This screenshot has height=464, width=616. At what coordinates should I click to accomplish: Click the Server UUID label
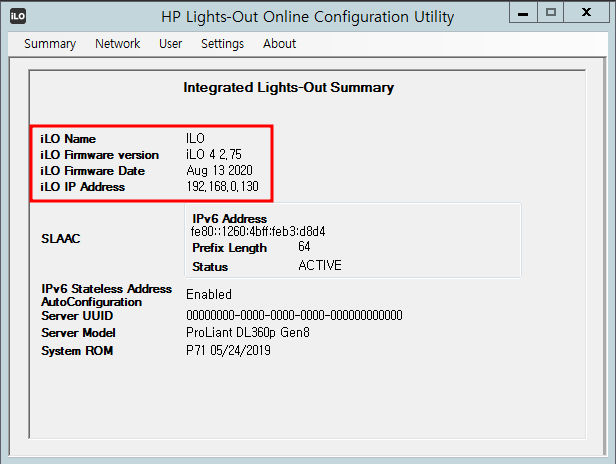pos(77,316)
